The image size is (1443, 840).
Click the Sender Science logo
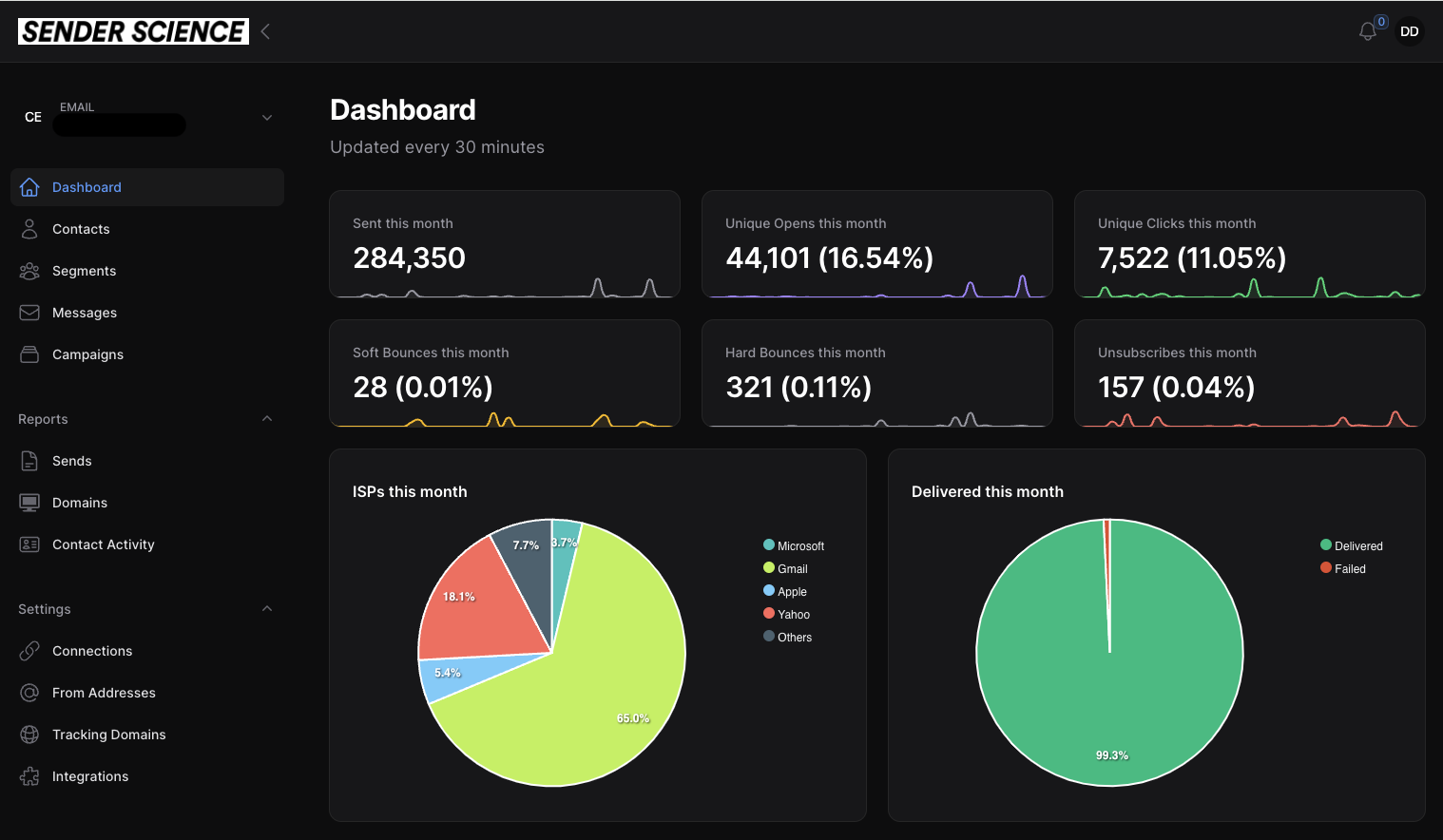coord(133,31)
